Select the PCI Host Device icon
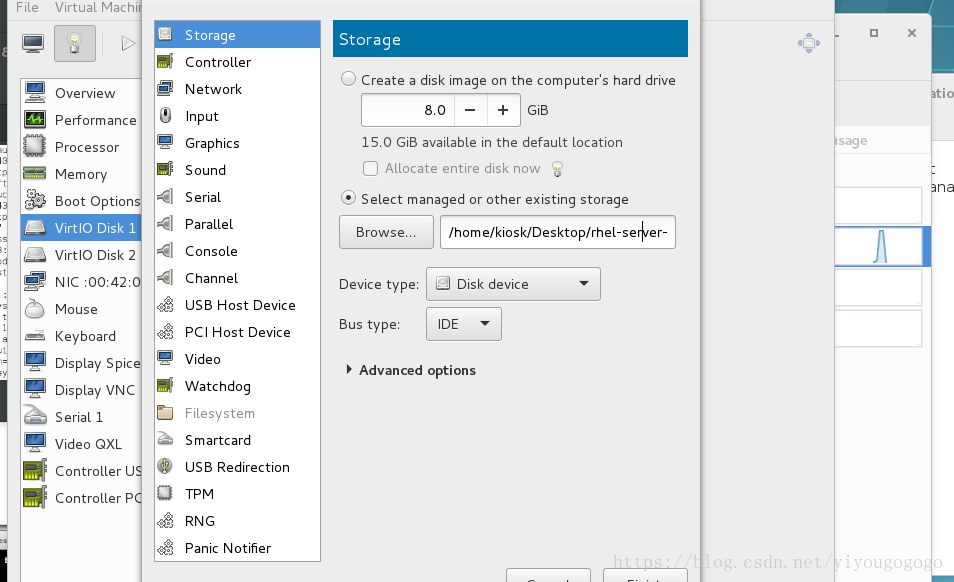The height and width of the screenshot is (582, 954). [165, 331]
